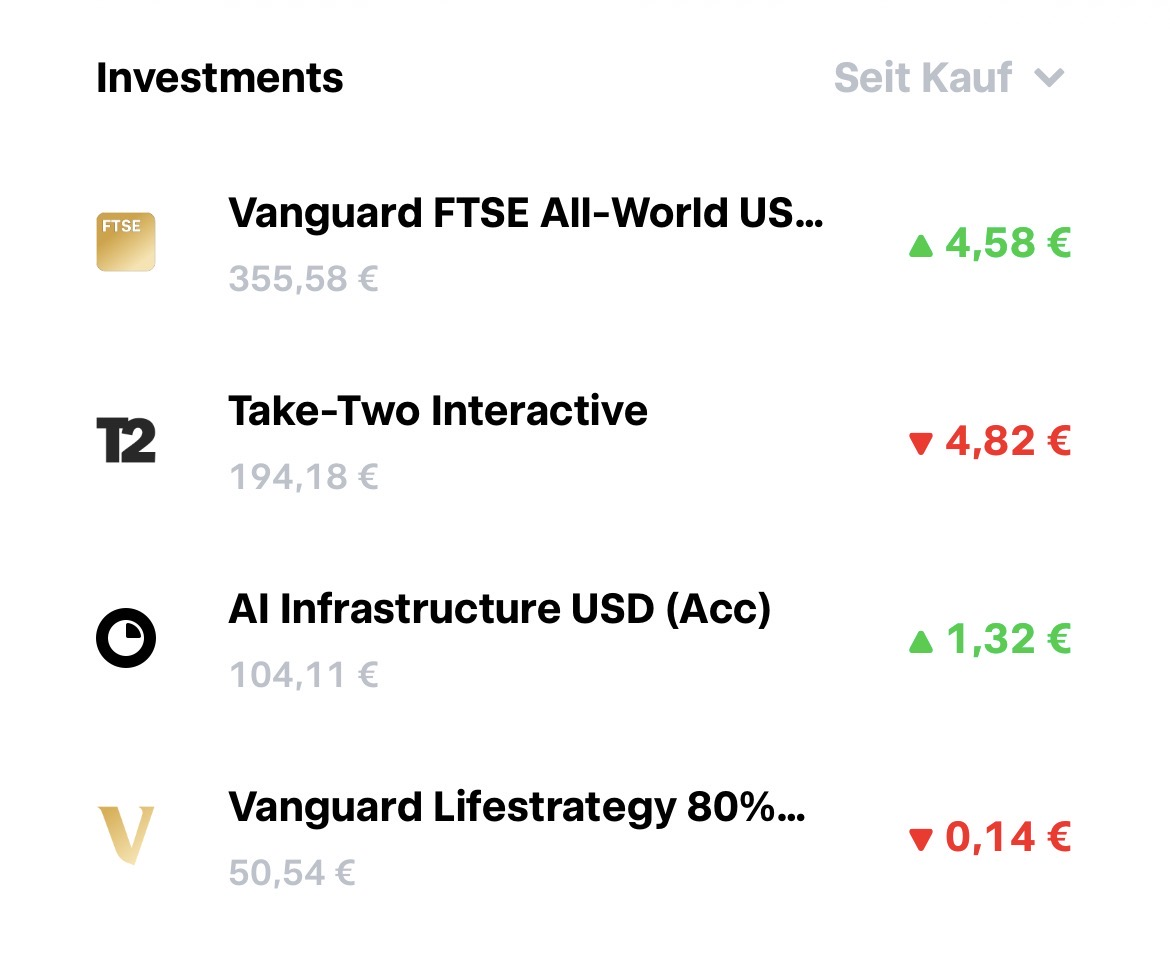The height and width of the screenshot is (976, 1170).
Task: Tap the gold Vanguard V logo
Action: (x=126, y=835)
